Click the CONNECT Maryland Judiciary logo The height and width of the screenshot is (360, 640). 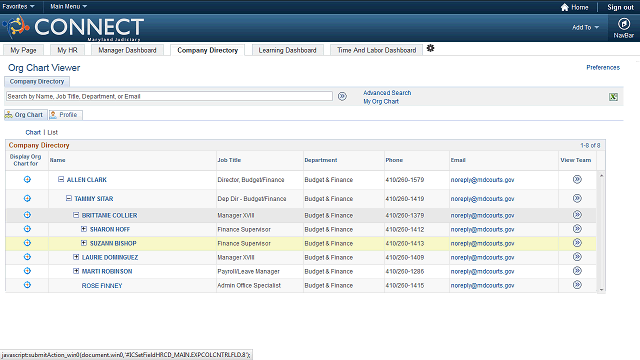(73, 28)
